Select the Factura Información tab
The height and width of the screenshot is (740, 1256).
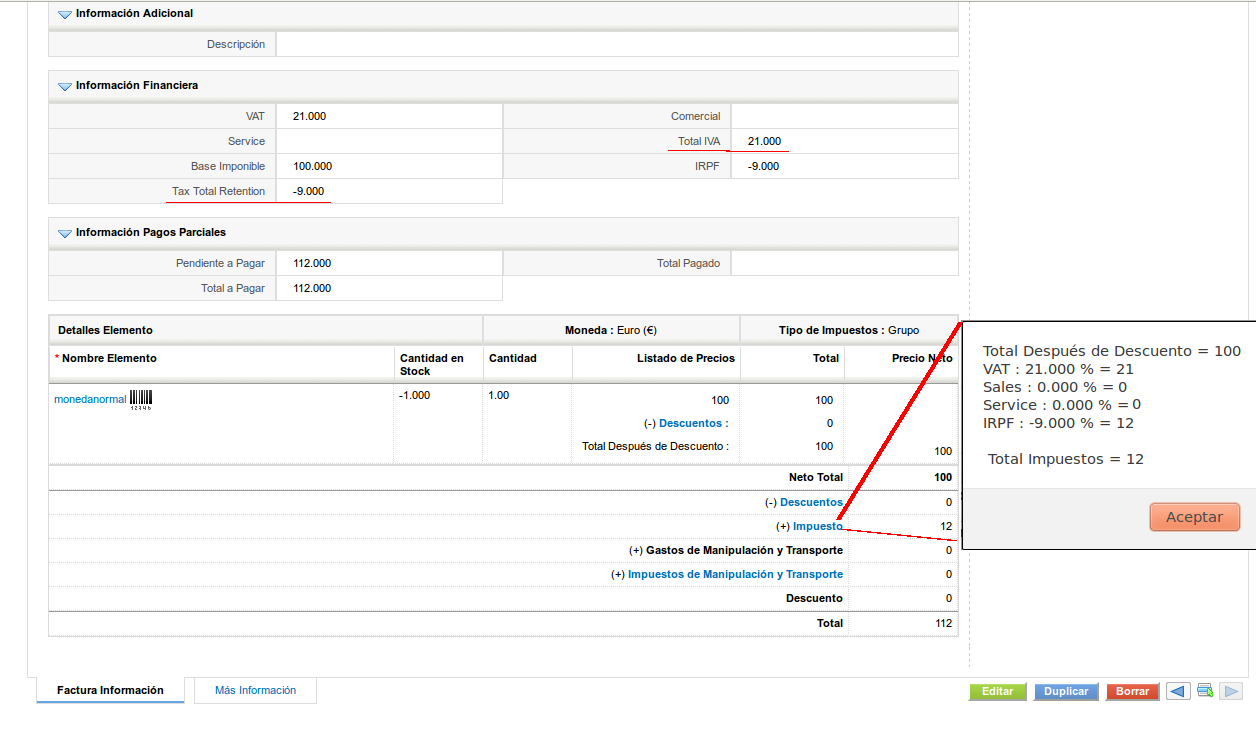point(110,690)
